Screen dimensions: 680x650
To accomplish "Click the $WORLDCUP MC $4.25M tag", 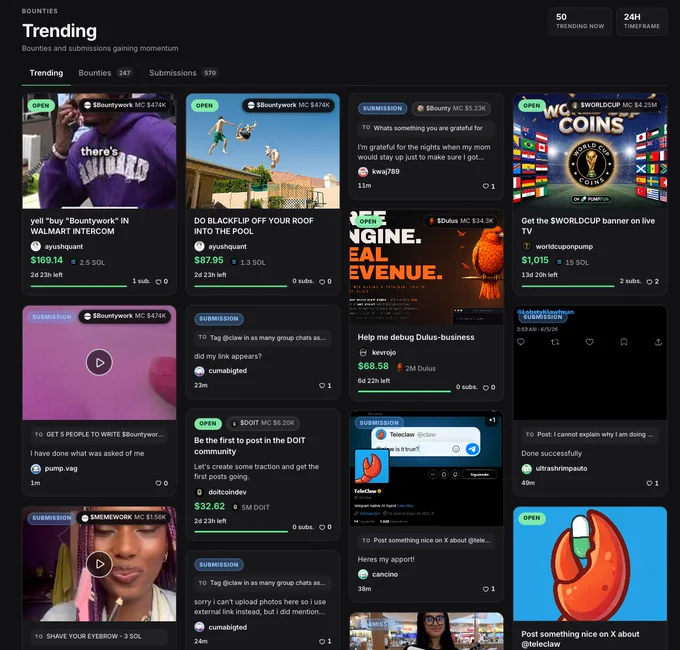I will click(615, 105).
